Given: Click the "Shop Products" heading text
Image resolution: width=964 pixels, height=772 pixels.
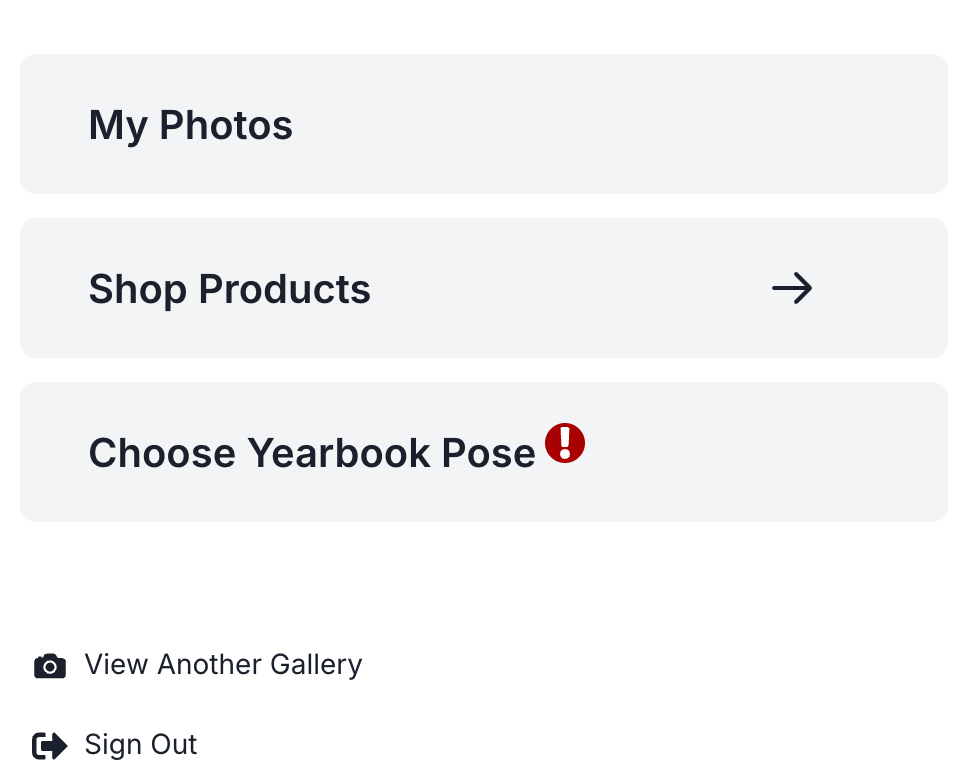Looking at the screenshot, I should pos(230,290).
